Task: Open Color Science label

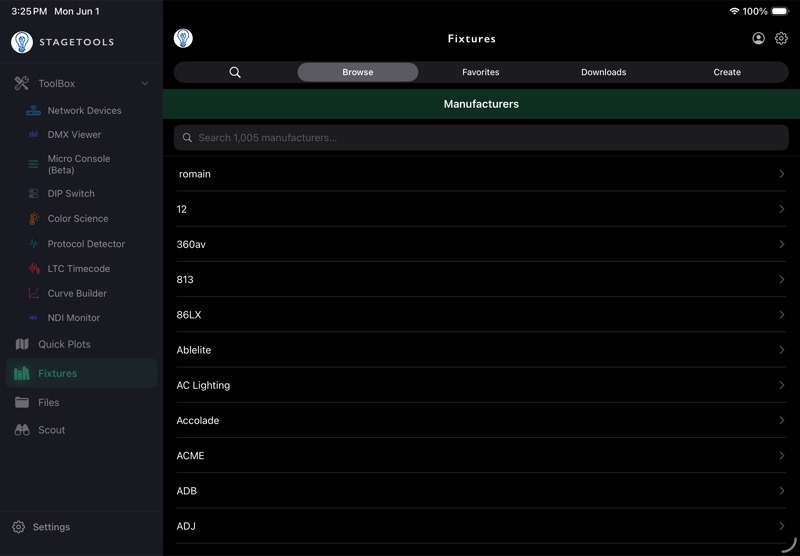Action: (x=78, y=218)
